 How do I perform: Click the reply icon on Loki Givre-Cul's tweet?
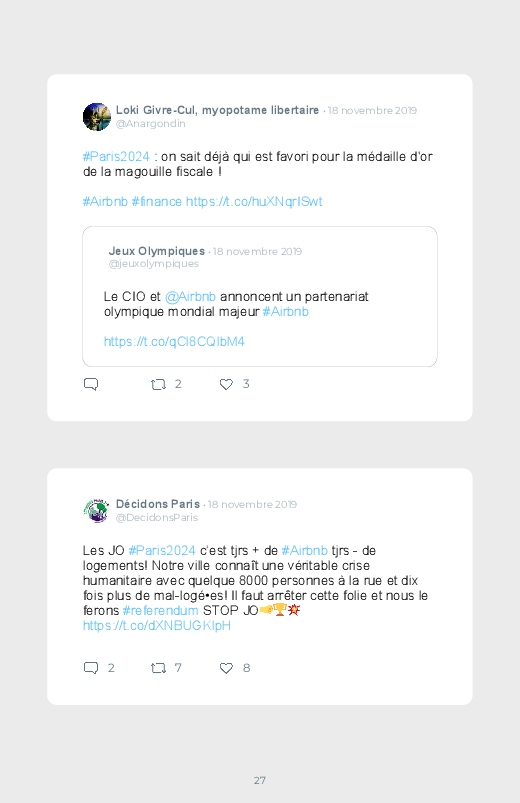pyautogui.click(x=91, y=384)
